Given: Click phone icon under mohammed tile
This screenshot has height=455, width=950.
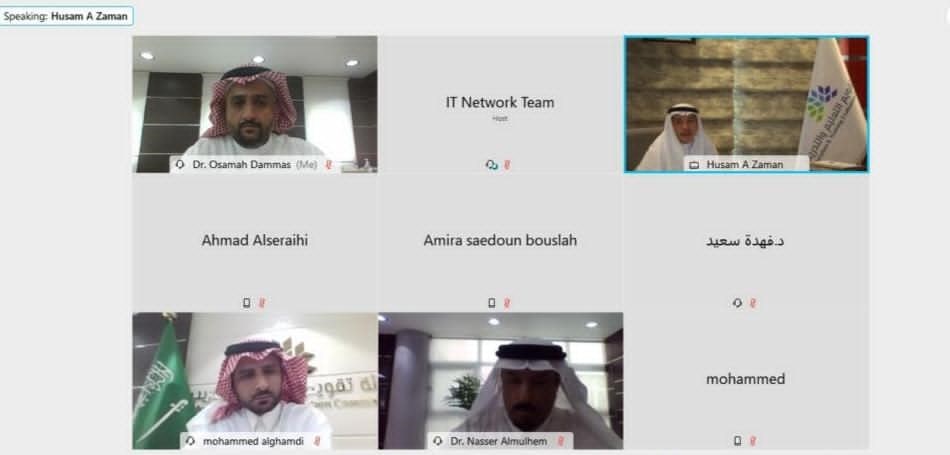Looking at the screenshot, I should coord(737,440).
